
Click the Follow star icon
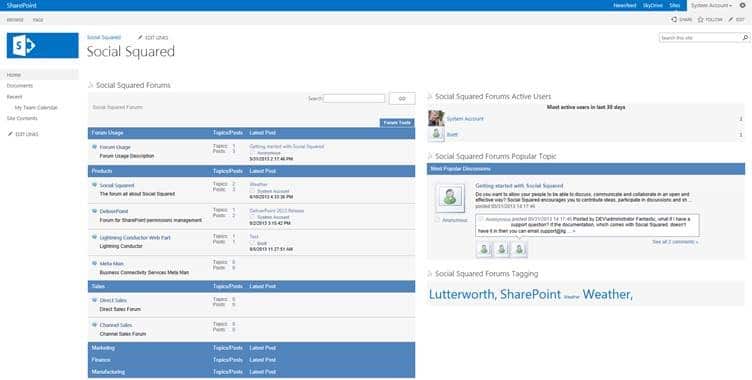point(700,20)
